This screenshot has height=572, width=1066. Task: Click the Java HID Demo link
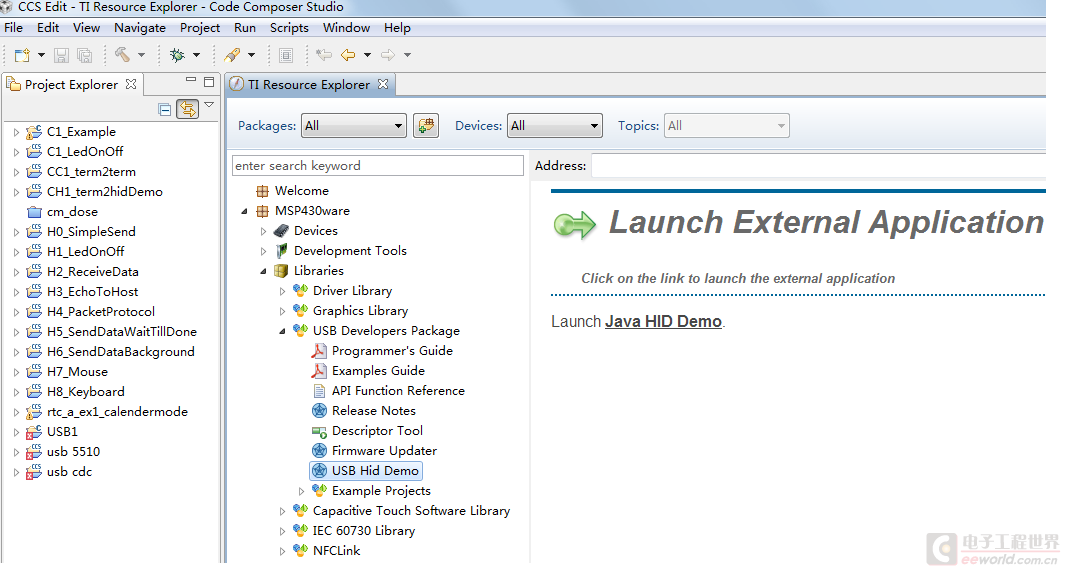664,321
